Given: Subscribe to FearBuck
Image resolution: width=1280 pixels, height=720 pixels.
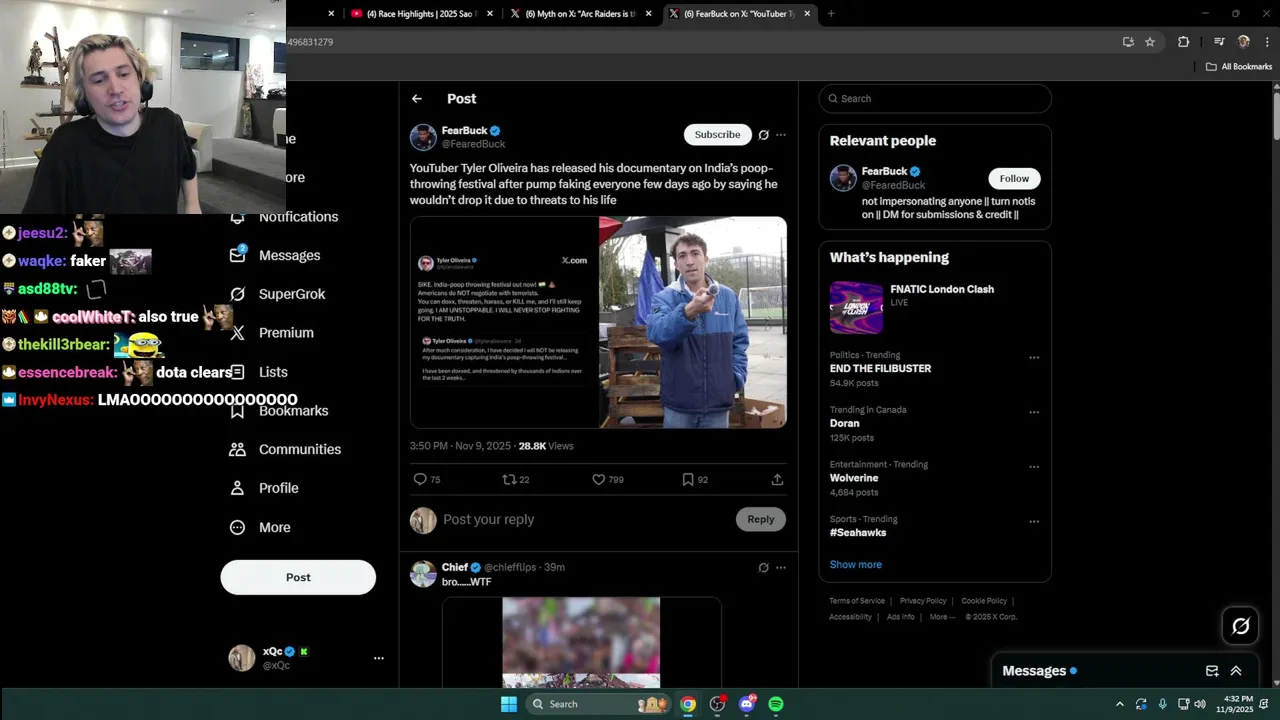Looking at the screenshot, I should coord(717,134).
